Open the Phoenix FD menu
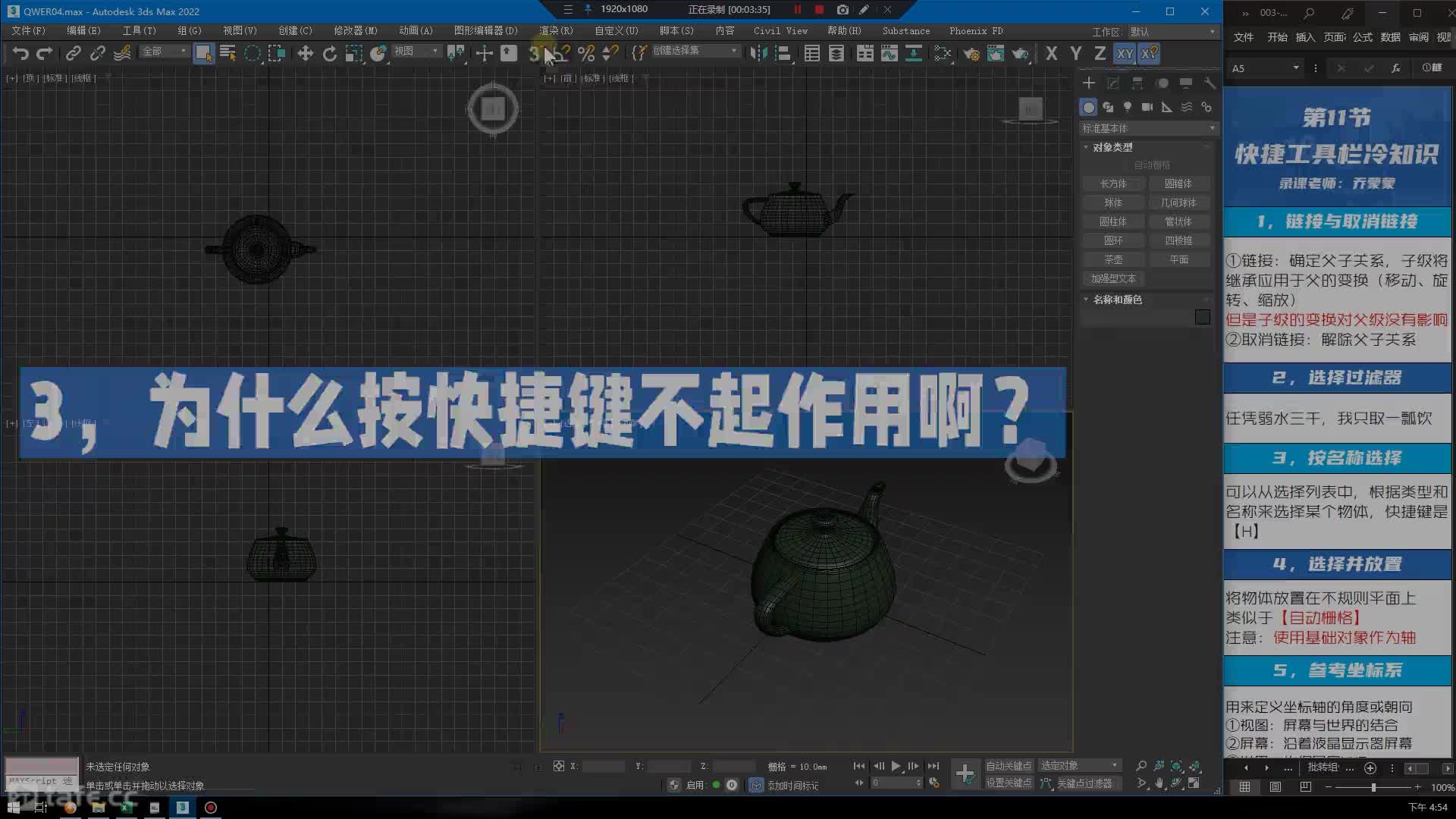This screenshot has height=819, width=1456. tap(976, 31)
